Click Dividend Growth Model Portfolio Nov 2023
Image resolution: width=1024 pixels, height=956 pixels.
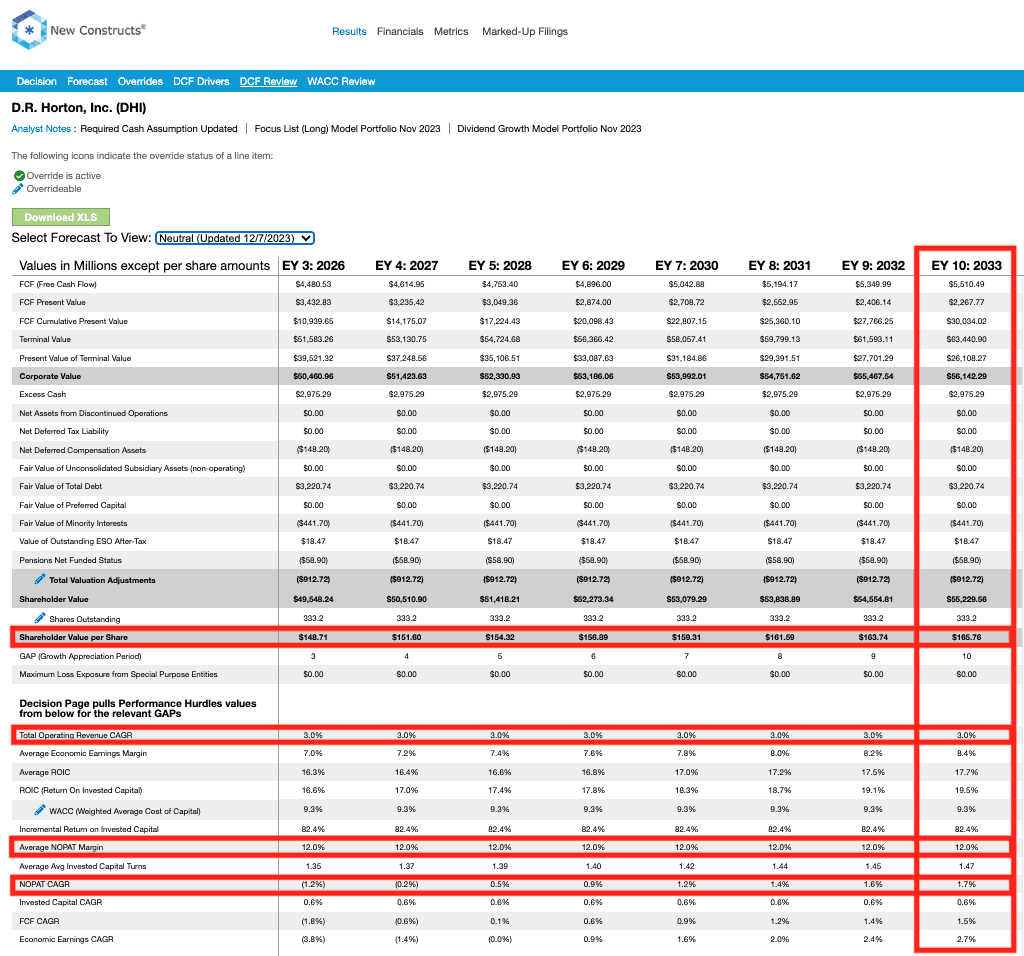coord(549,129)
